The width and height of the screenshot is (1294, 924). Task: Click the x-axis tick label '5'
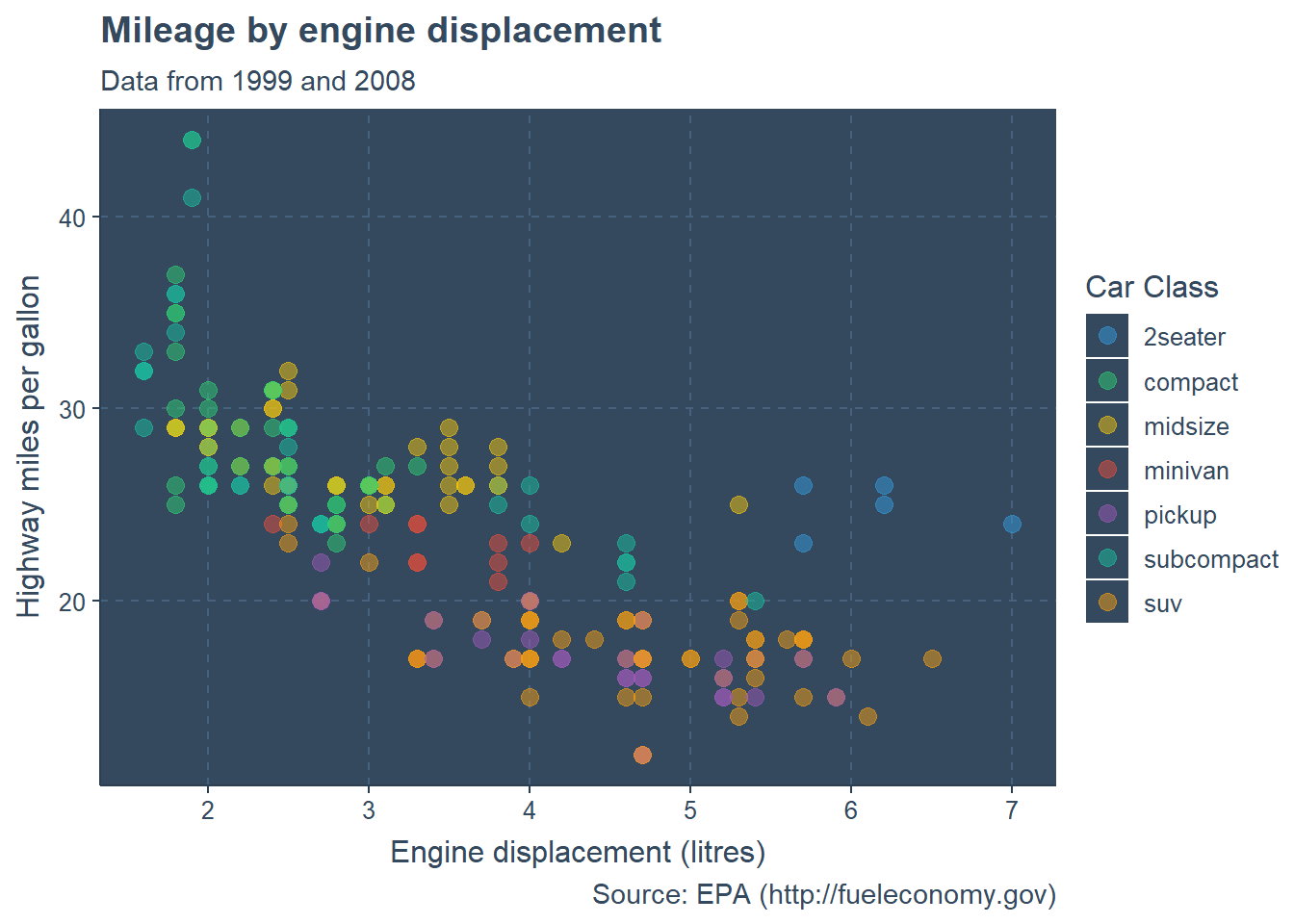click(x=690, y=810)
